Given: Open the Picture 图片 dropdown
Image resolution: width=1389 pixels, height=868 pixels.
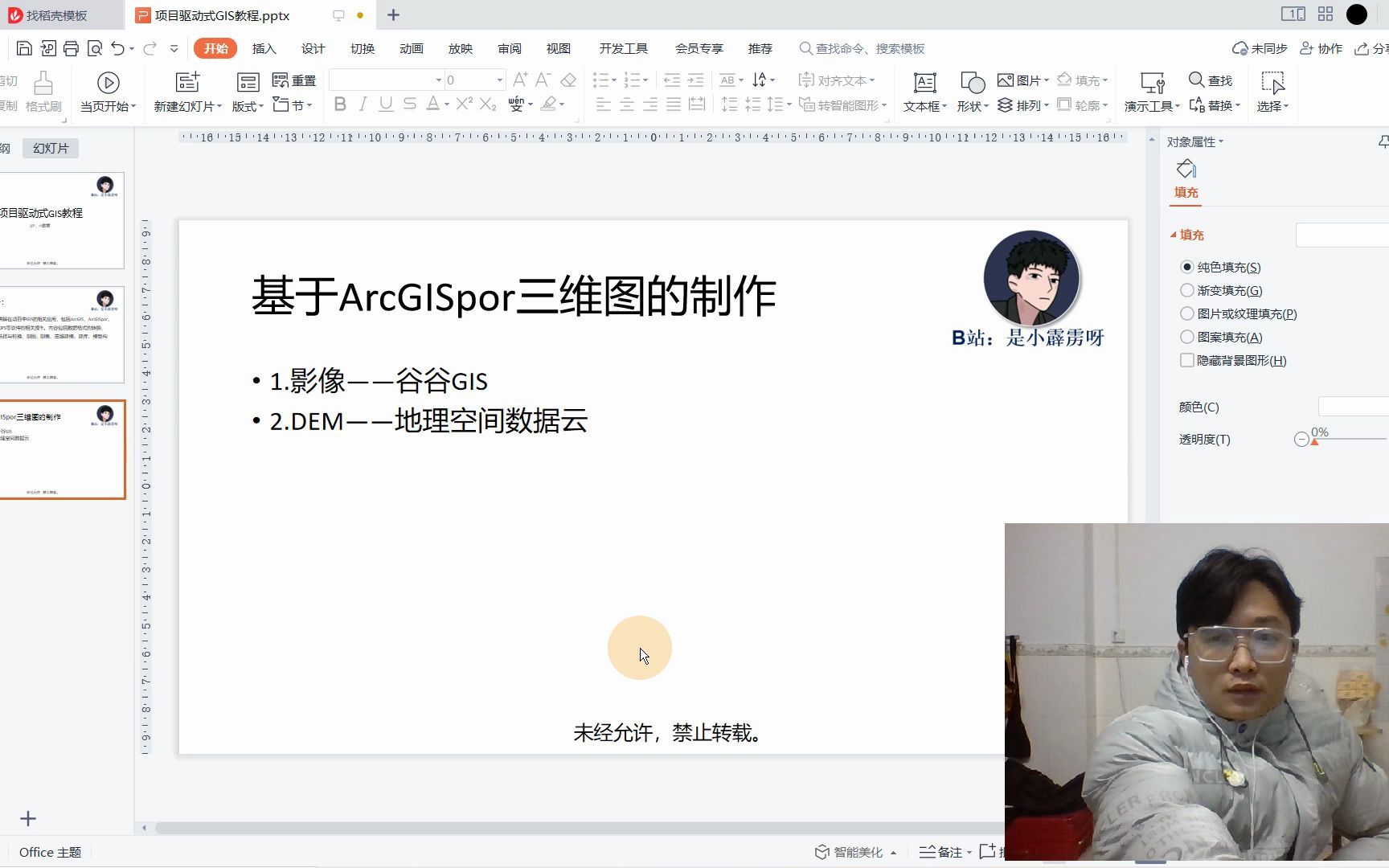Looking at the screenshot, I should pos(1023,80).
